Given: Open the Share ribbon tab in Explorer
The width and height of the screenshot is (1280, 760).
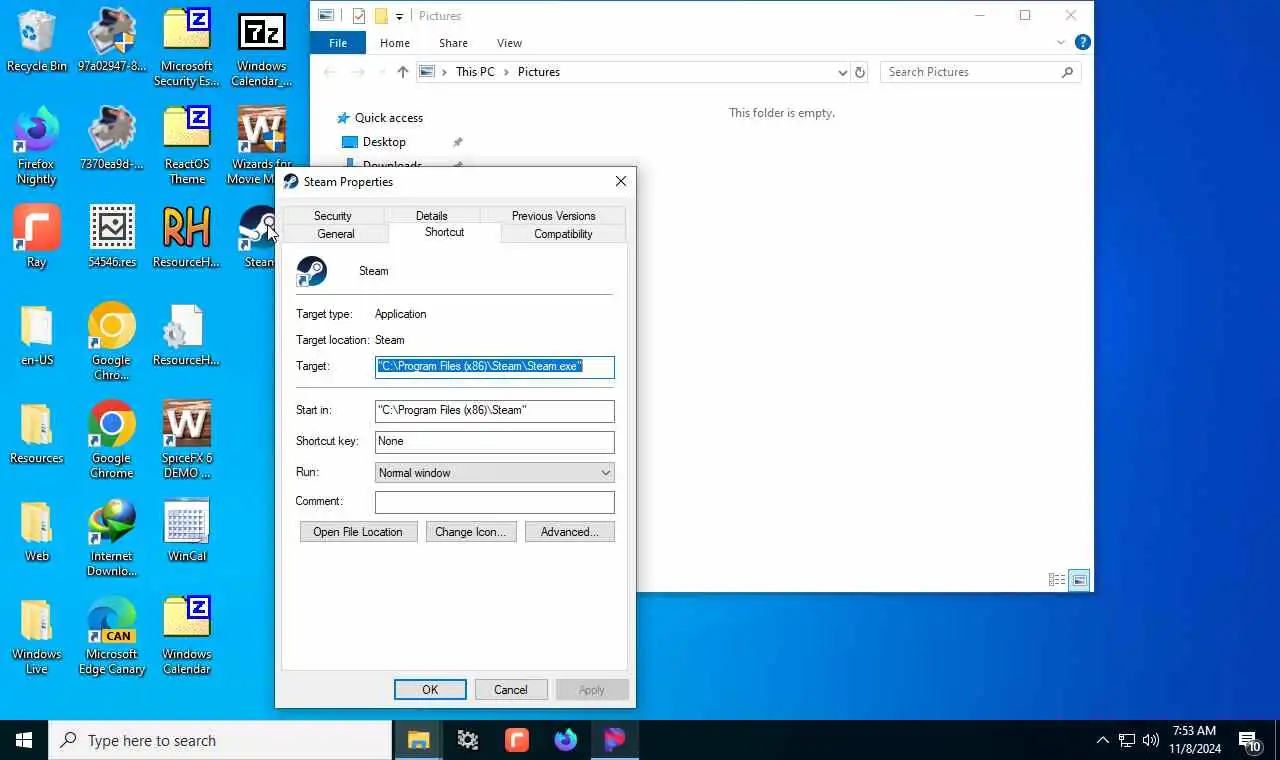Looking at the screenshot, I should [x=453, y=43].
